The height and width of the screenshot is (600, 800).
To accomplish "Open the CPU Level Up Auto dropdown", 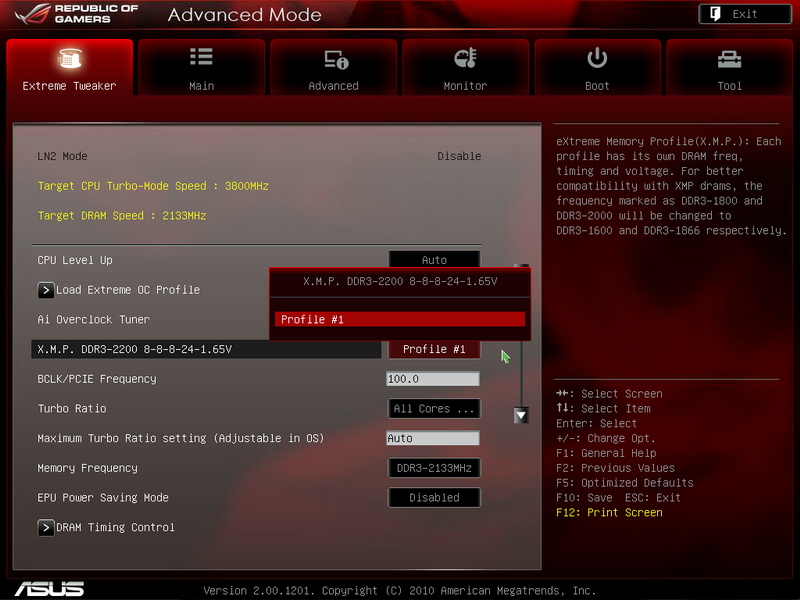I will point(434,259).
